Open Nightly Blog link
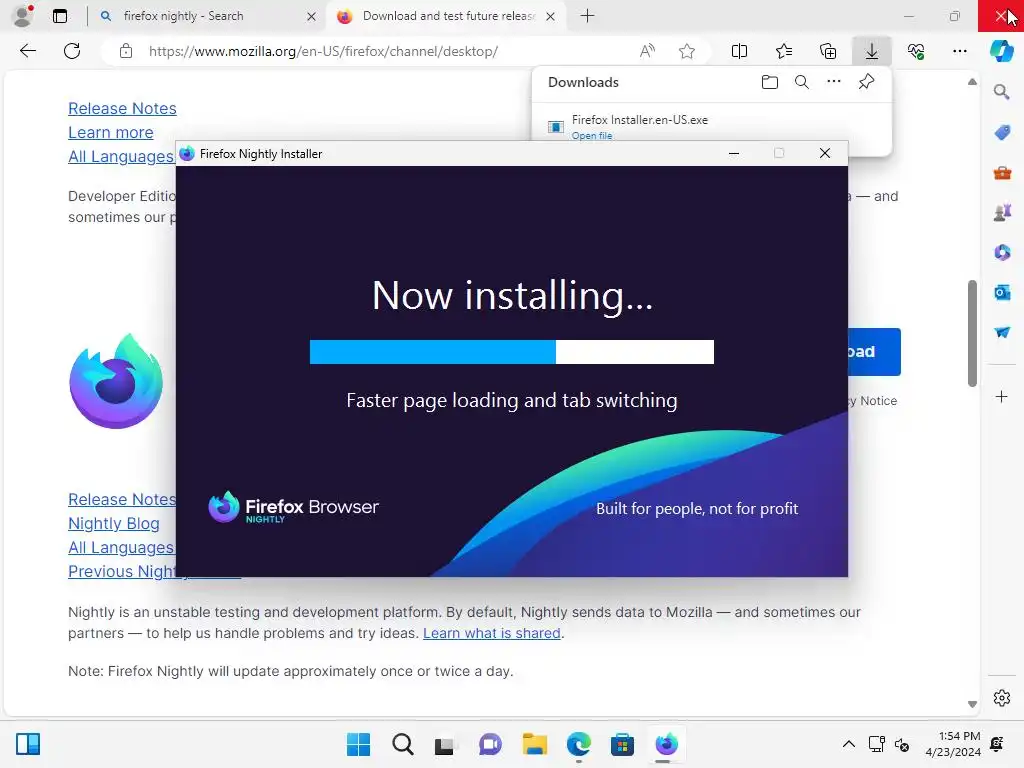This screenshot has width=1024, height=768. pos(114,524)
